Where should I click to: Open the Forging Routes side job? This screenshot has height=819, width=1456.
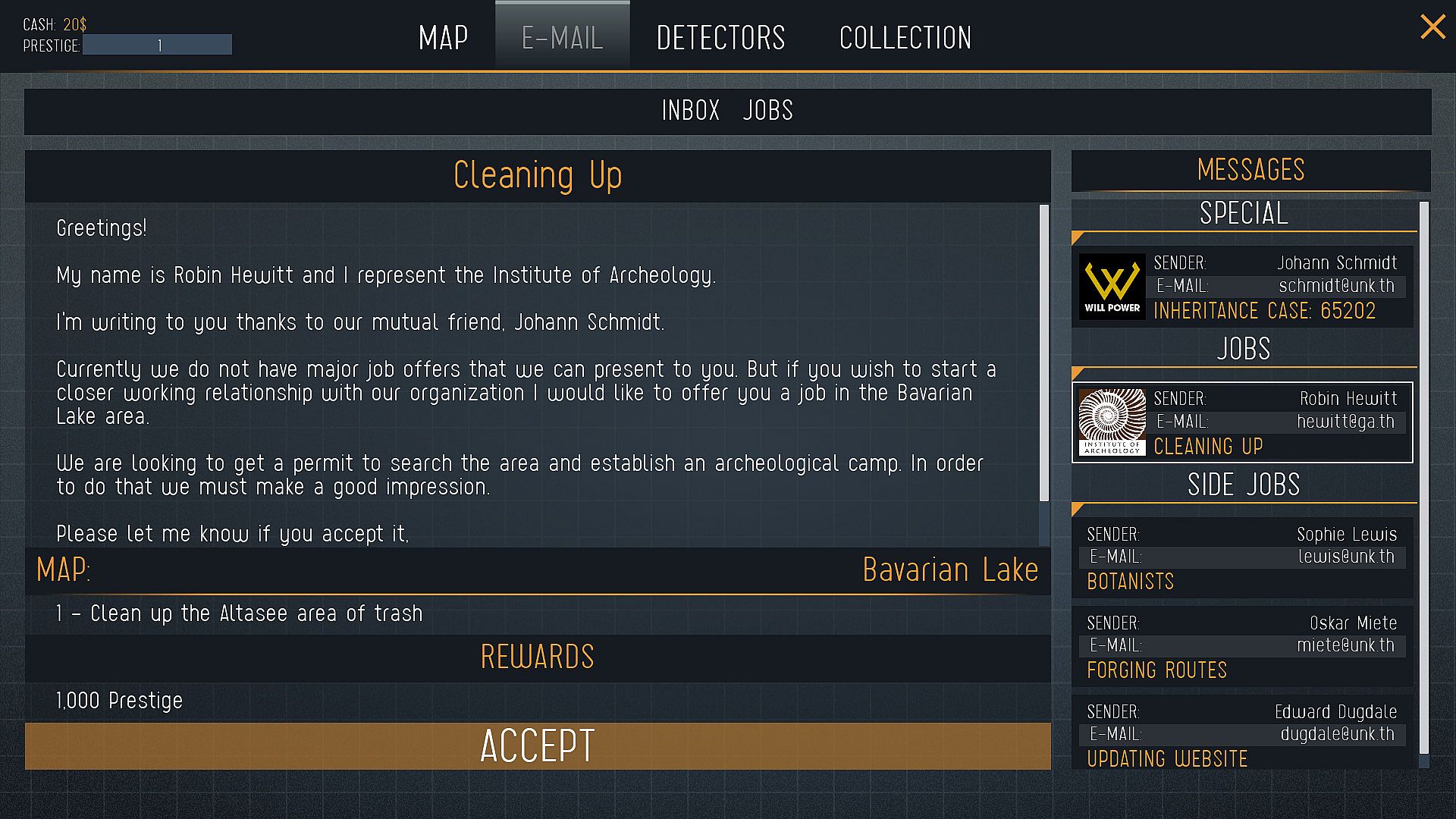pos(1242,647)
